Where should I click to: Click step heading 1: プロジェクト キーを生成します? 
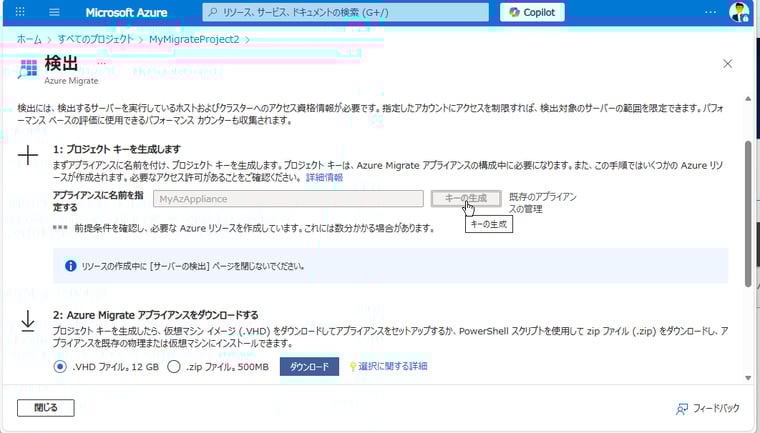(117, 149)
